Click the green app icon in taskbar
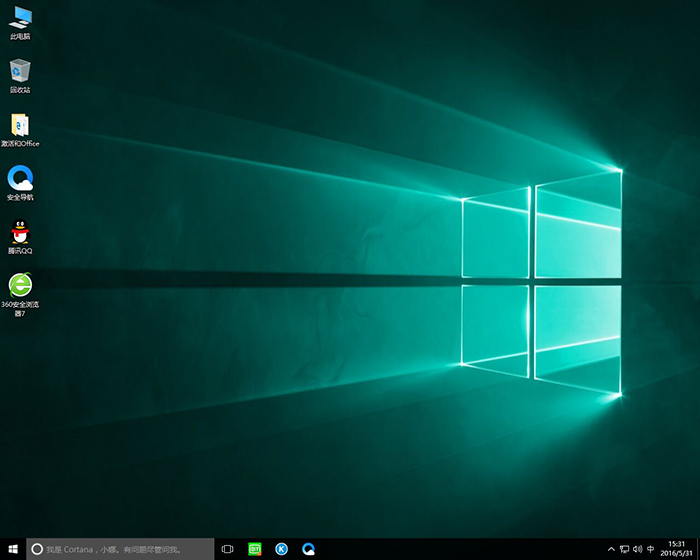 [x=255, y=549]
